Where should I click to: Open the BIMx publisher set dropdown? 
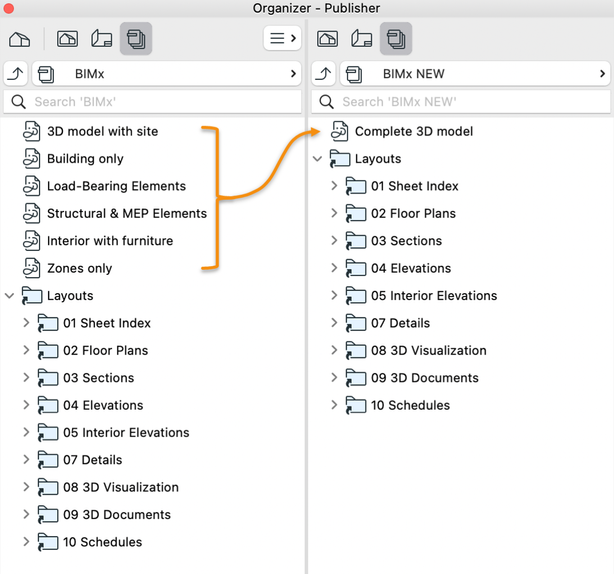tap(166, 74)
